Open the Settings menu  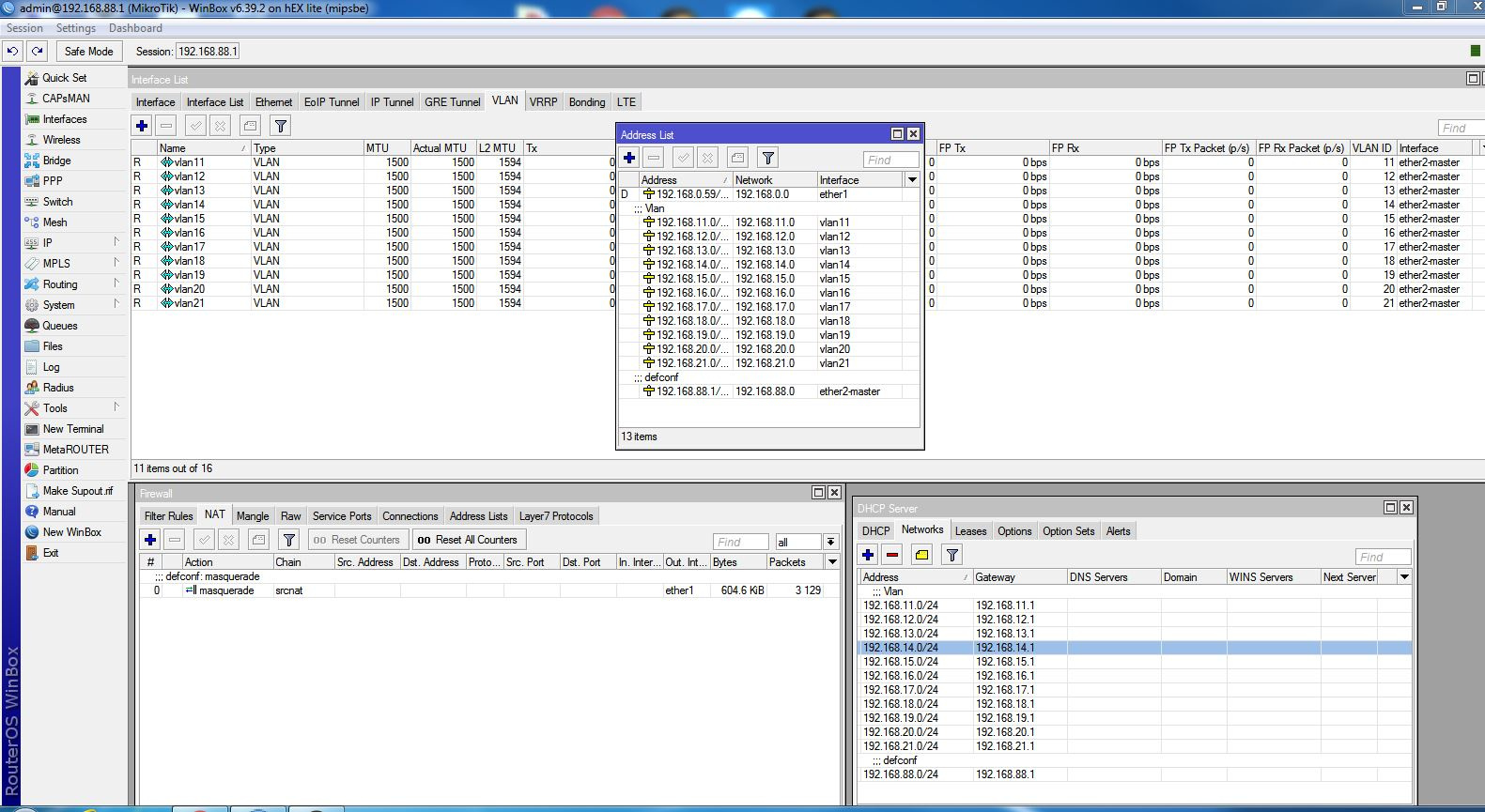76,28
